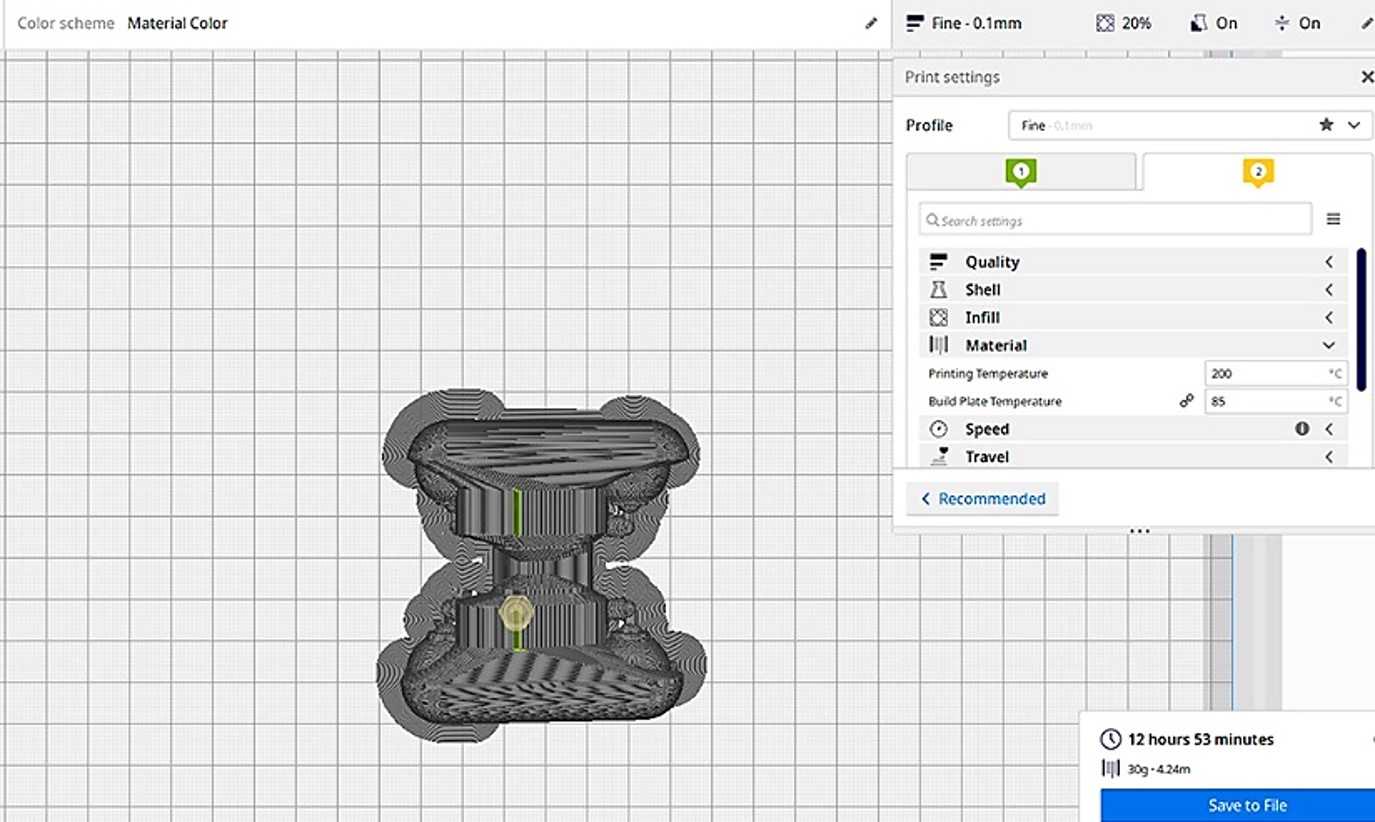Open the Profile dropdown showing Fine
Image resolution: width=1375 pixels, height=822 pixels.
1190,125
